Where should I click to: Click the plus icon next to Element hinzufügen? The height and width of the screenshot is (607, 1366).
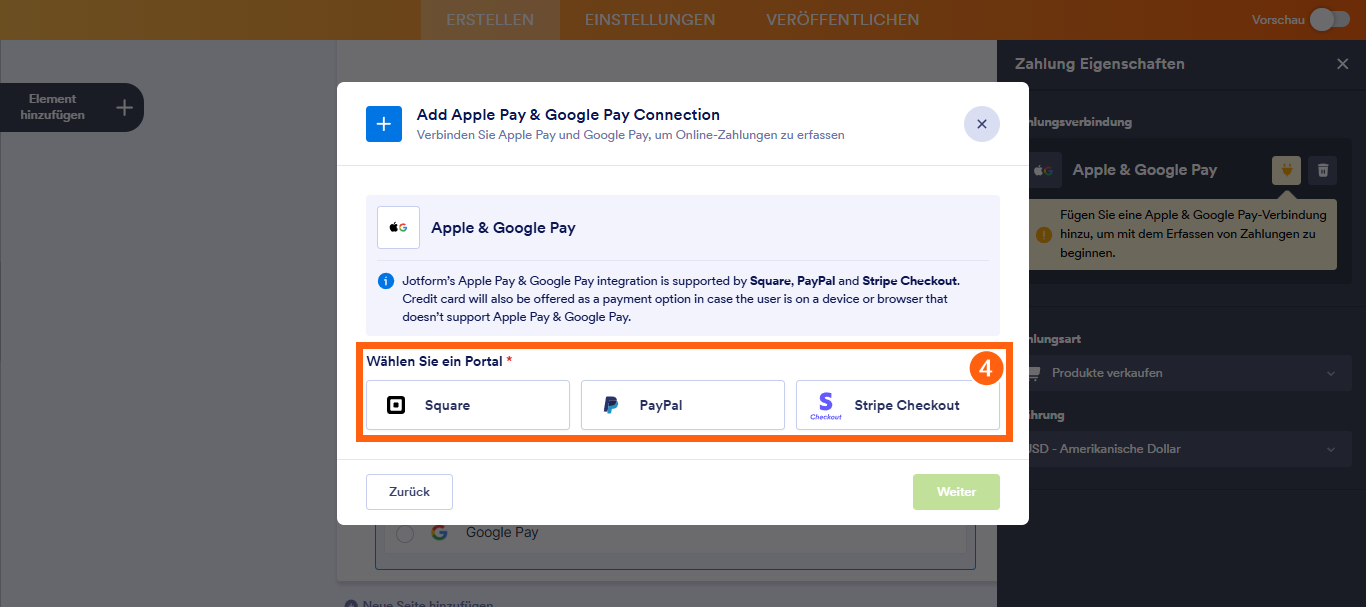(x=124, y=107)
